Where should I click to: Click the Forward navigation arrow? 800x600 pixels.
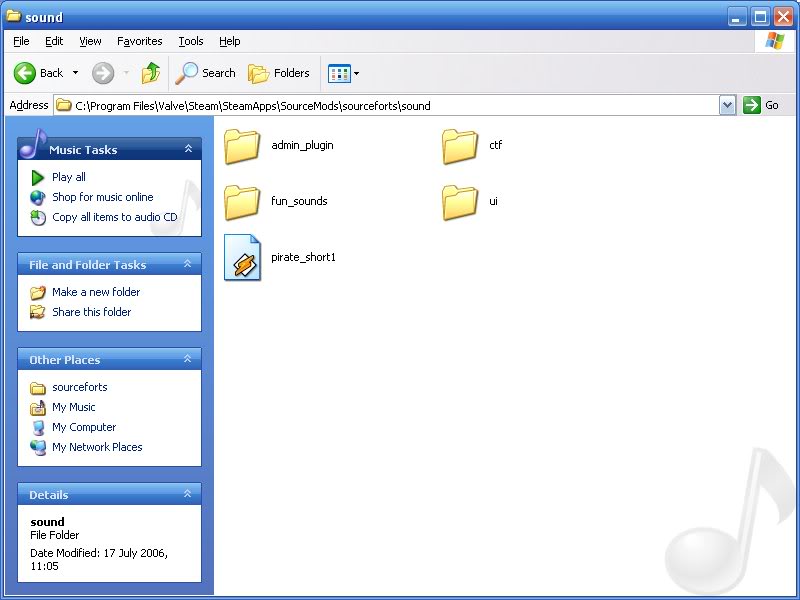(x=103, y=73)
